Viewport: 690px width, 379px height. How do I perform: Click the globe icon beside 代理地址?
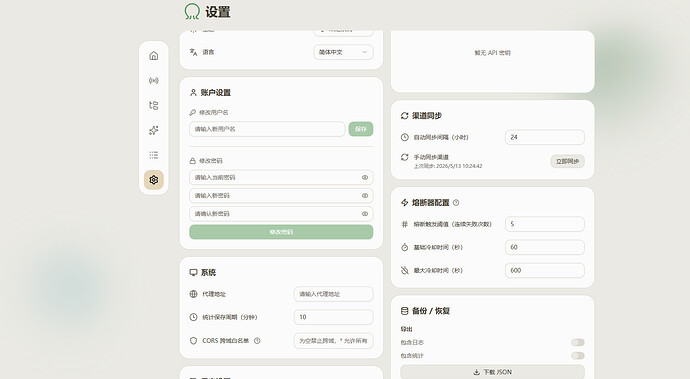(x=193, y=294)
